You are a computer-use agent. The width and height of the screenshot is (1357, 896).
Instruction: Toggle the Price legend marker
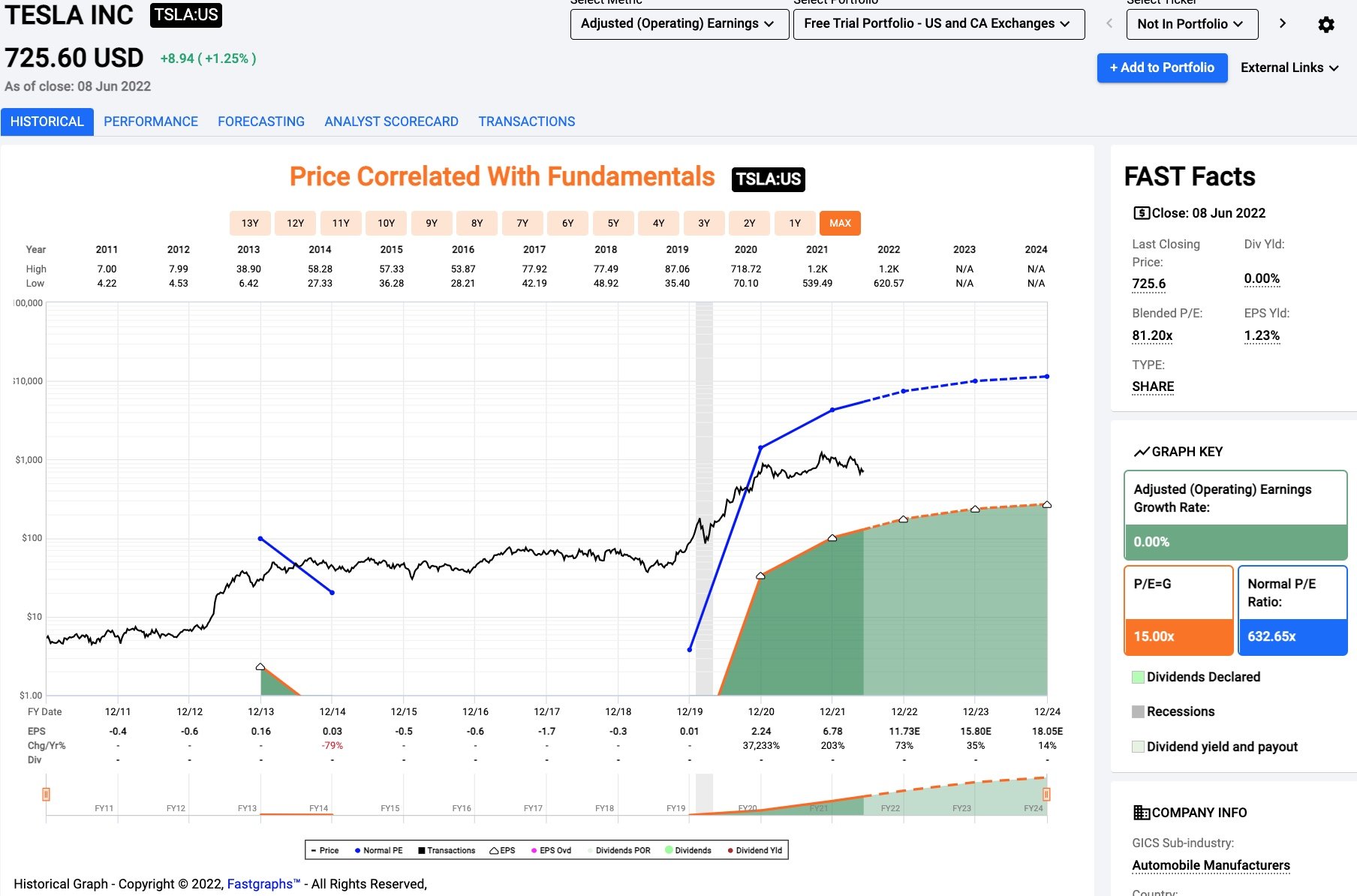pos(314,850)
